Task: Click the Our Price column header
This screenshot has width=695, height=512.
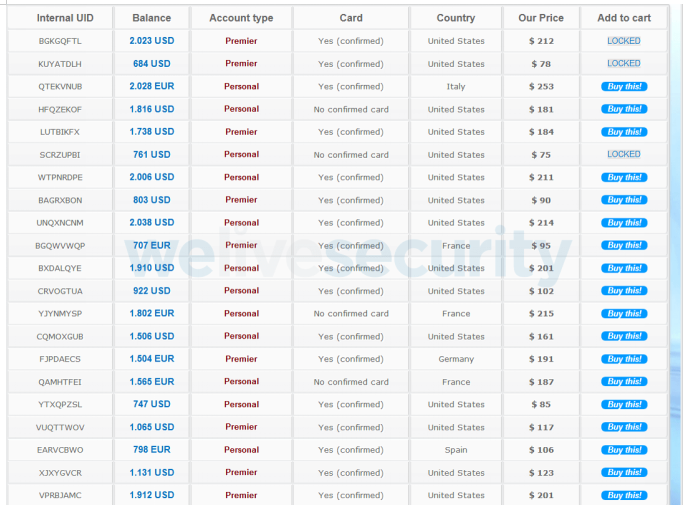Action: click(x=541, y=18)
